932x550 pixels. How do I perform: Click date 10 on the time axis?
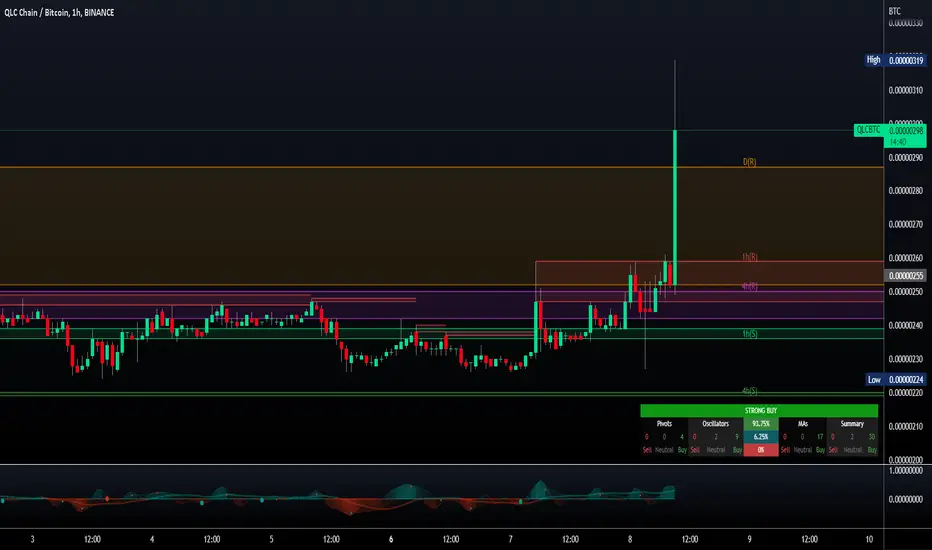(869, 539)
